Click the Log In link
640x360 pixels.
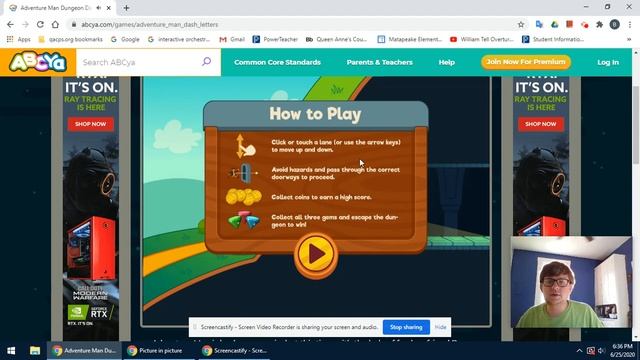(608, 62)
